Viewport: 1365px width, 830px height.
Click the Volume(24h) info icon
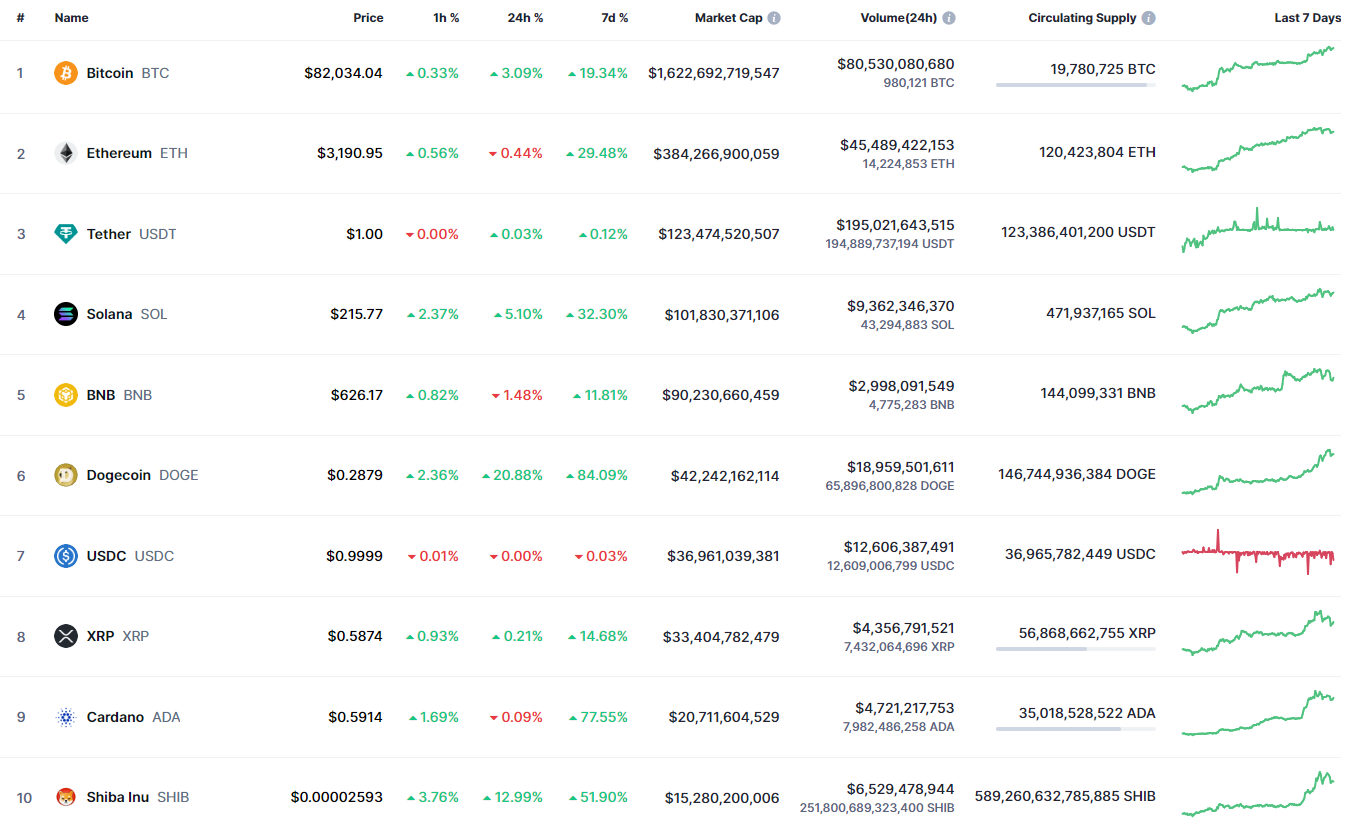949,18
